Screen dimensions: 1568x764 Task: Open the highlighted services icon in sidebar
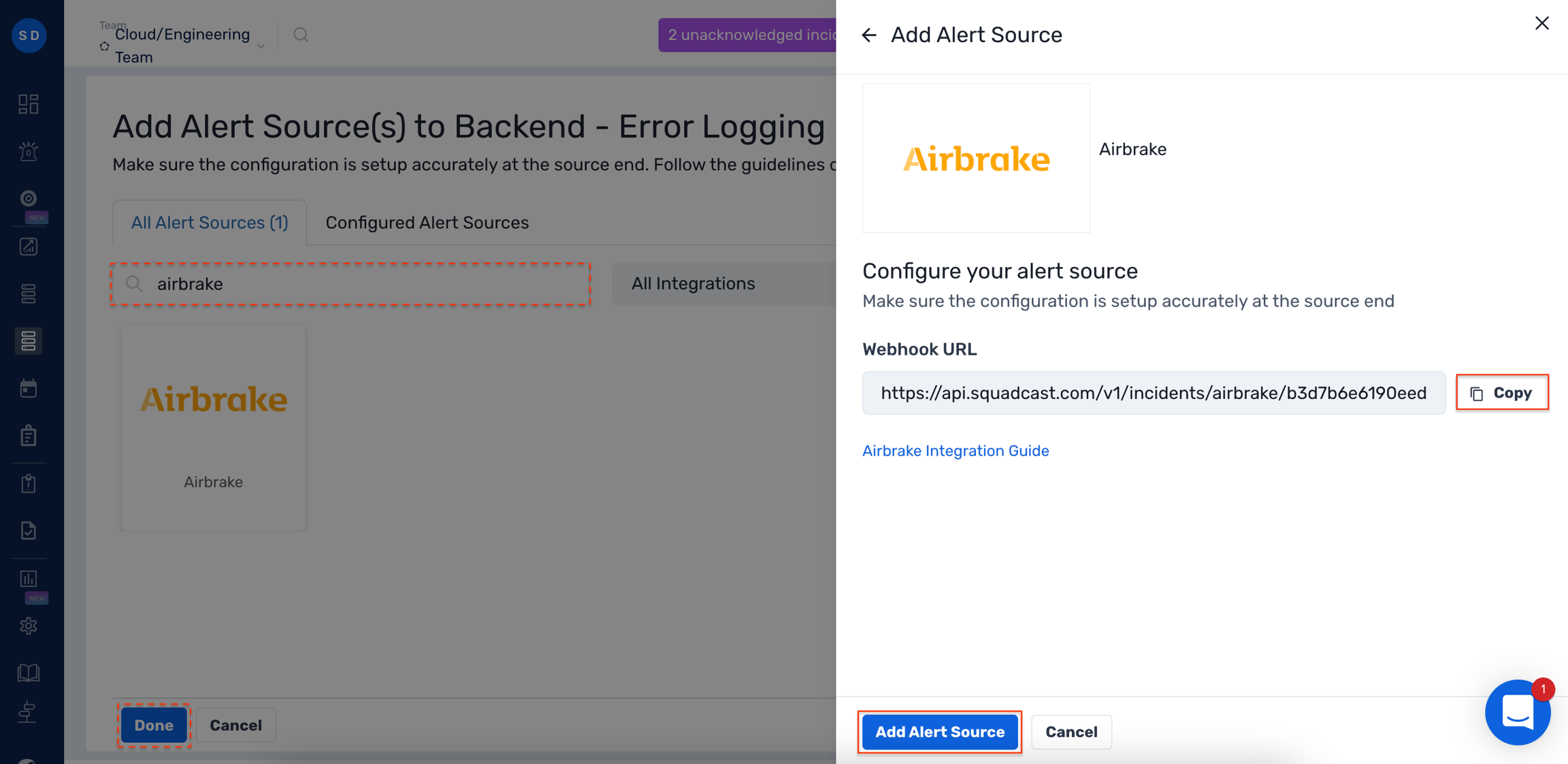29,340
